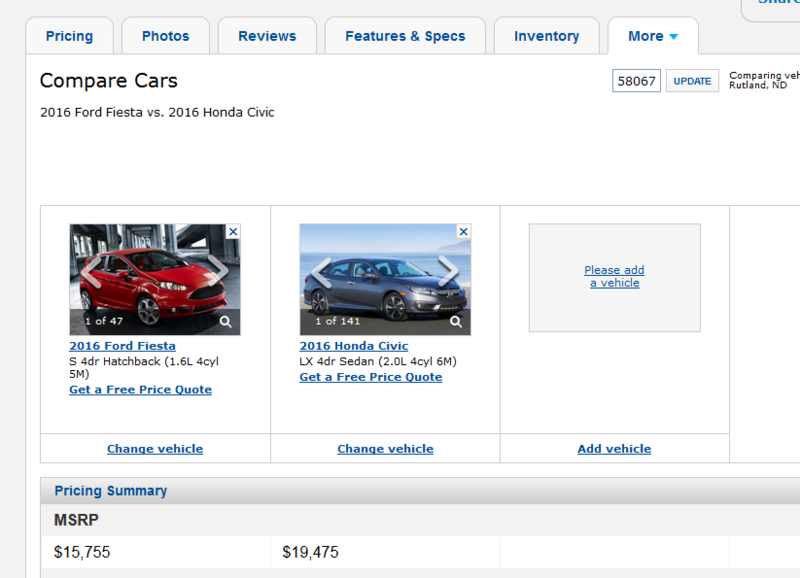Switch to the Pricing tab
800x578 pixels.
69,36
